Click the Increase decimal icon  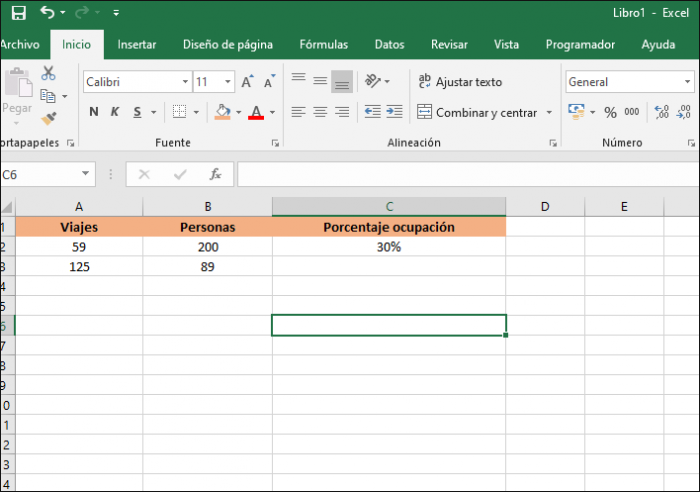(x=662, y=112)
